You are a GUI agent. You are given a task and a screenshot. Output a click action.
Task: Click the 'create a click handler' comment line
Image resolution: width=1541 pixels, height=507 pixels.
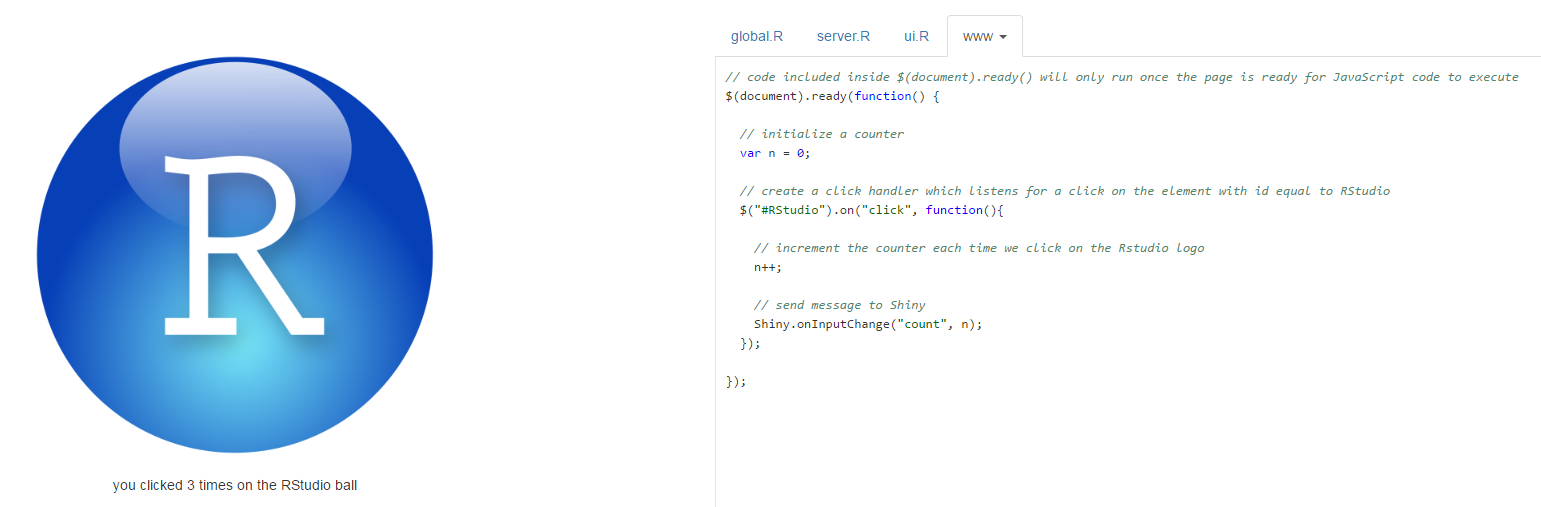[x=1064, y=191]
